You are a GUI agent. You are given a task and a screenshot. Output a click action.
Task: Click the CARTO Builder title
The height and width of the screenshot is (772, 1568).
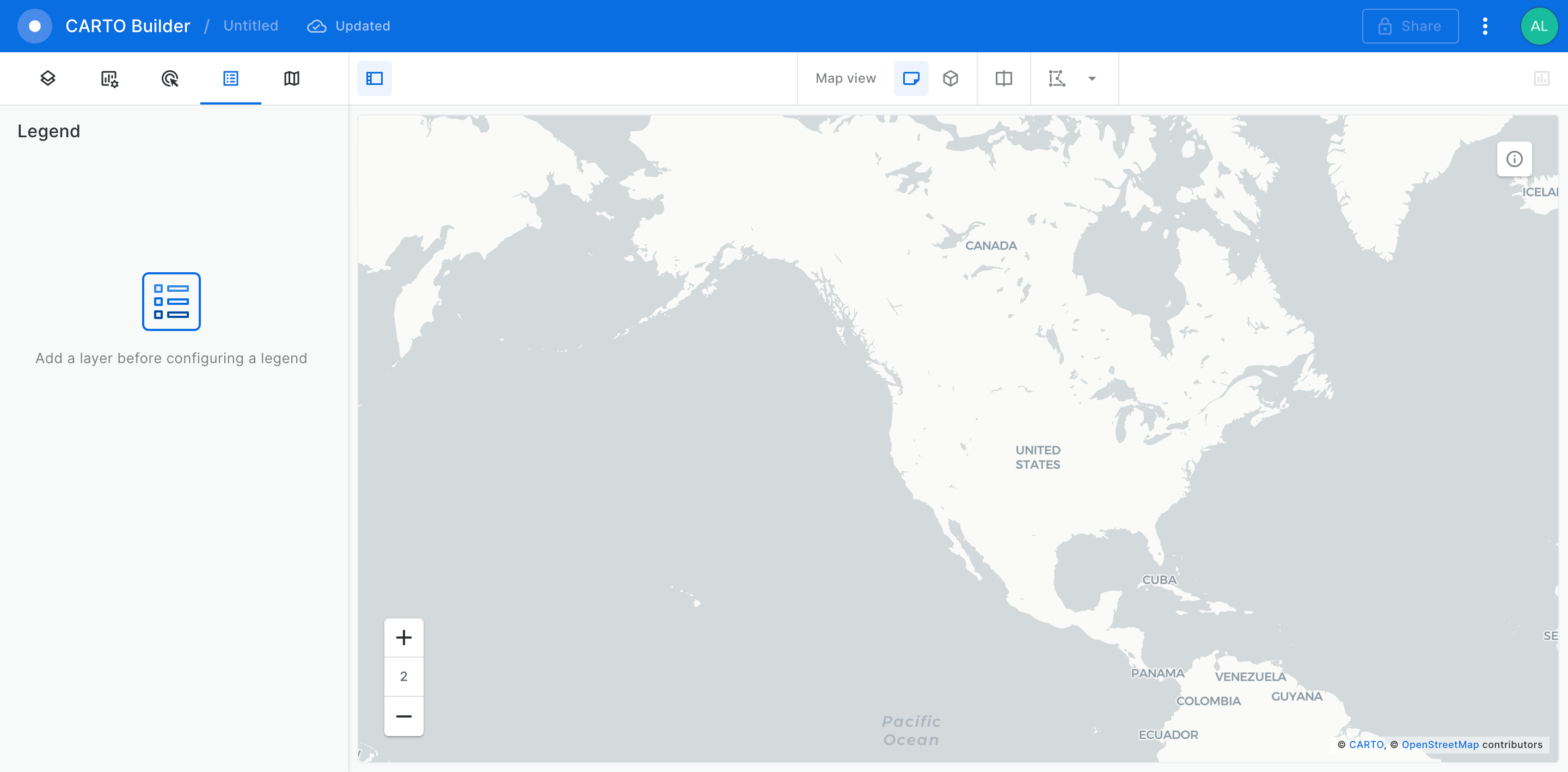tap(128, 26)
